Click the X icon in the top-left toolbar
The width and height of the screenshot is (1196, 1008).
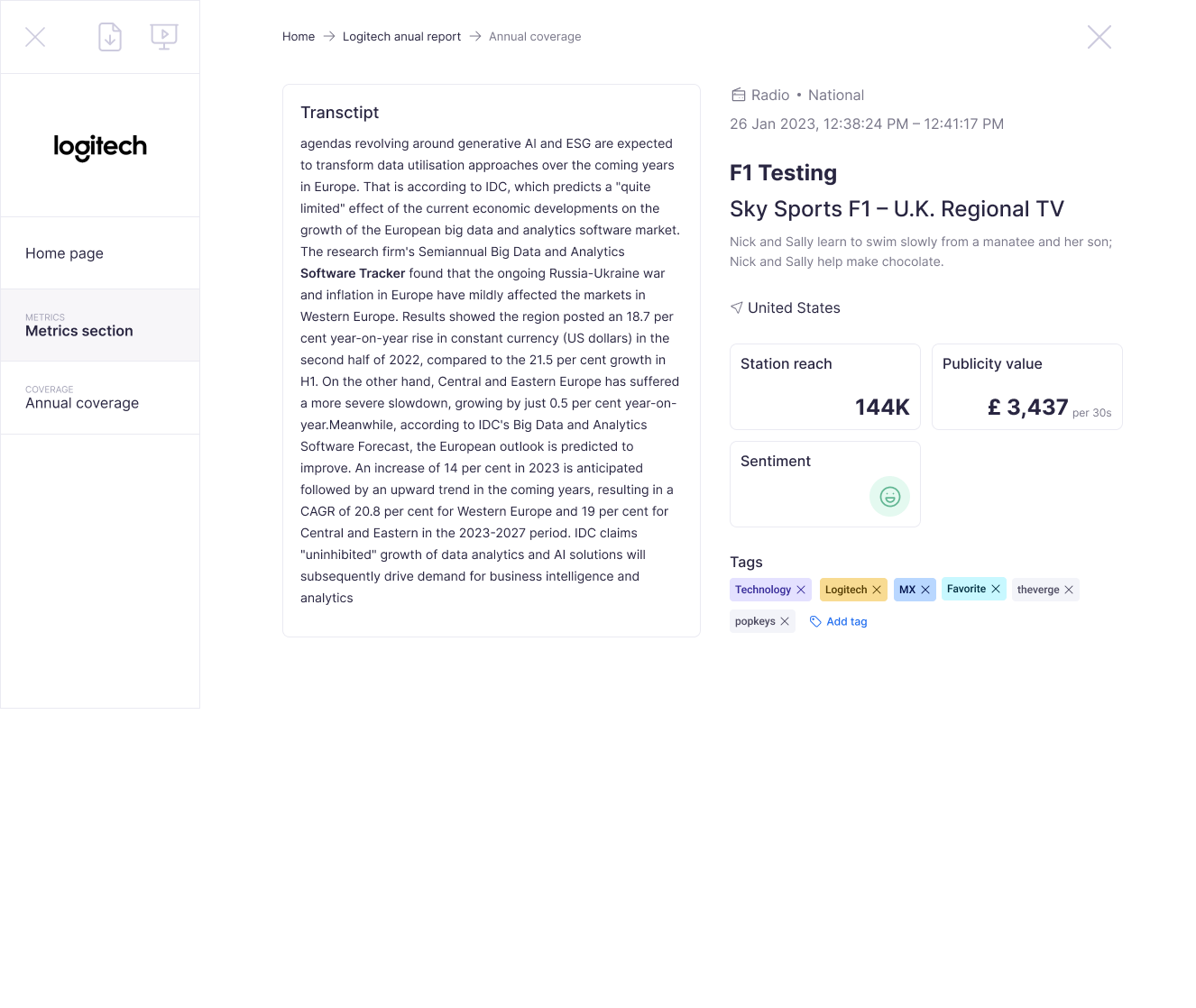point(35,36)
